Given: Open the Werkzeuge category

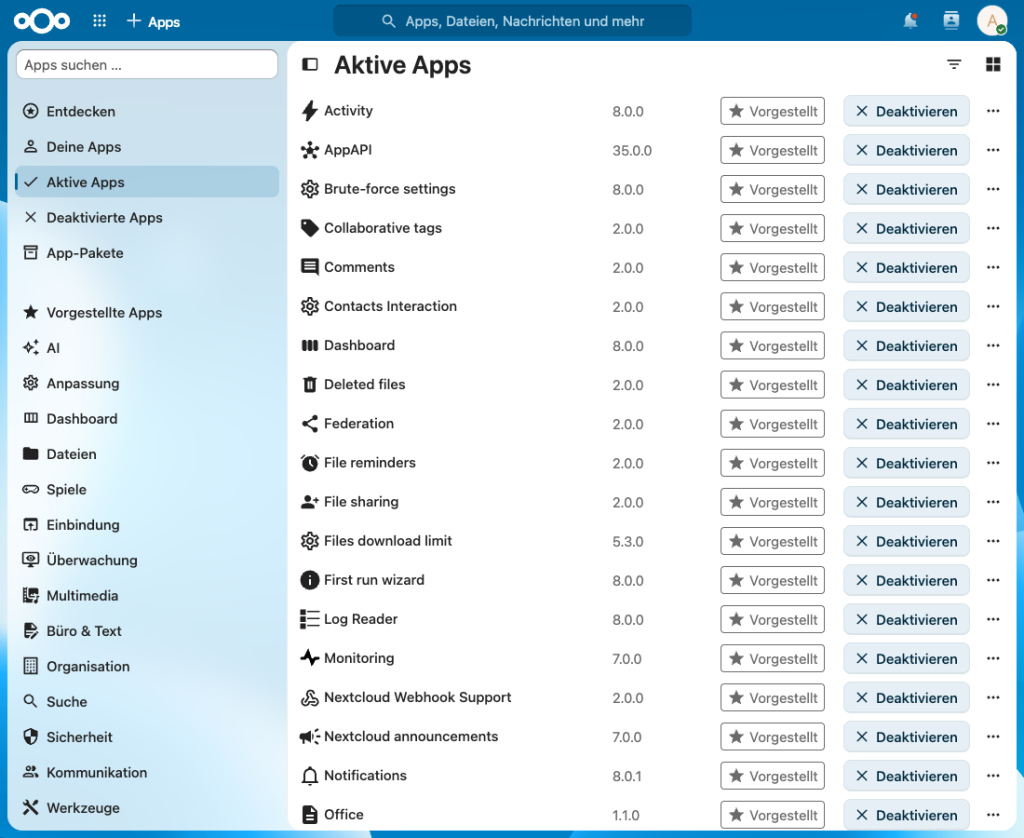Looking at the screenshot, I should click(x=147, y=807).
